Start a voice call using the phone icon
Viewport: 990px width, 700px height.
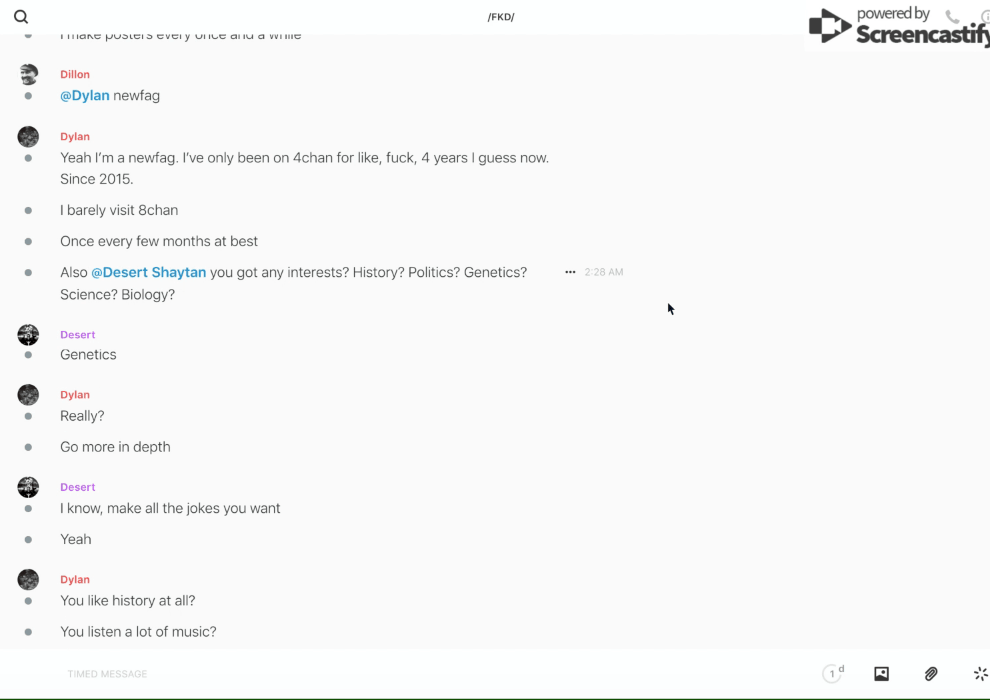[x=952, y=17]
